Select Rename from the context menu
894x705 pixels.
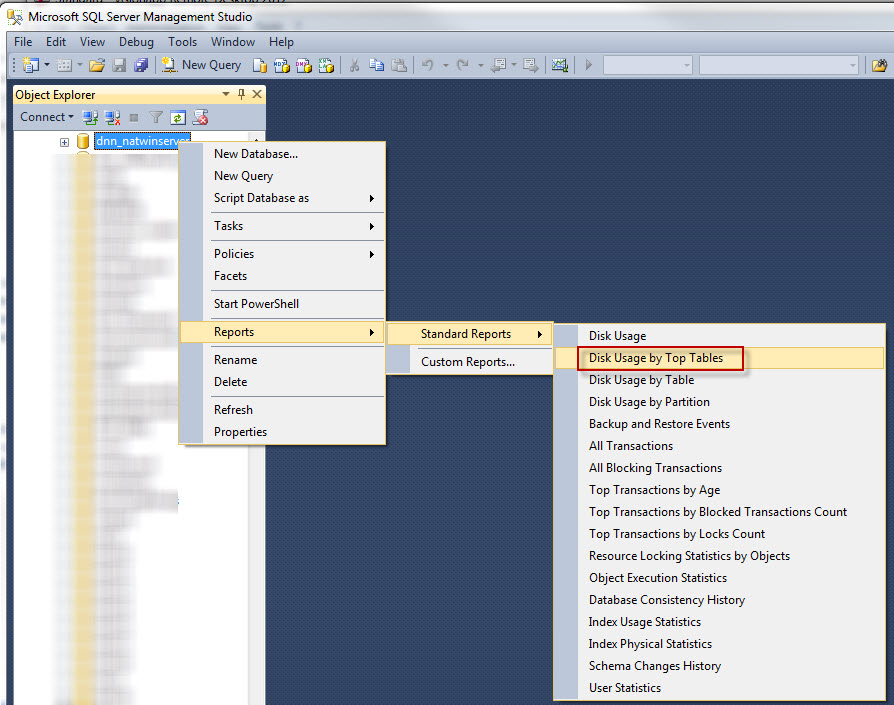[x=235, y=359]
